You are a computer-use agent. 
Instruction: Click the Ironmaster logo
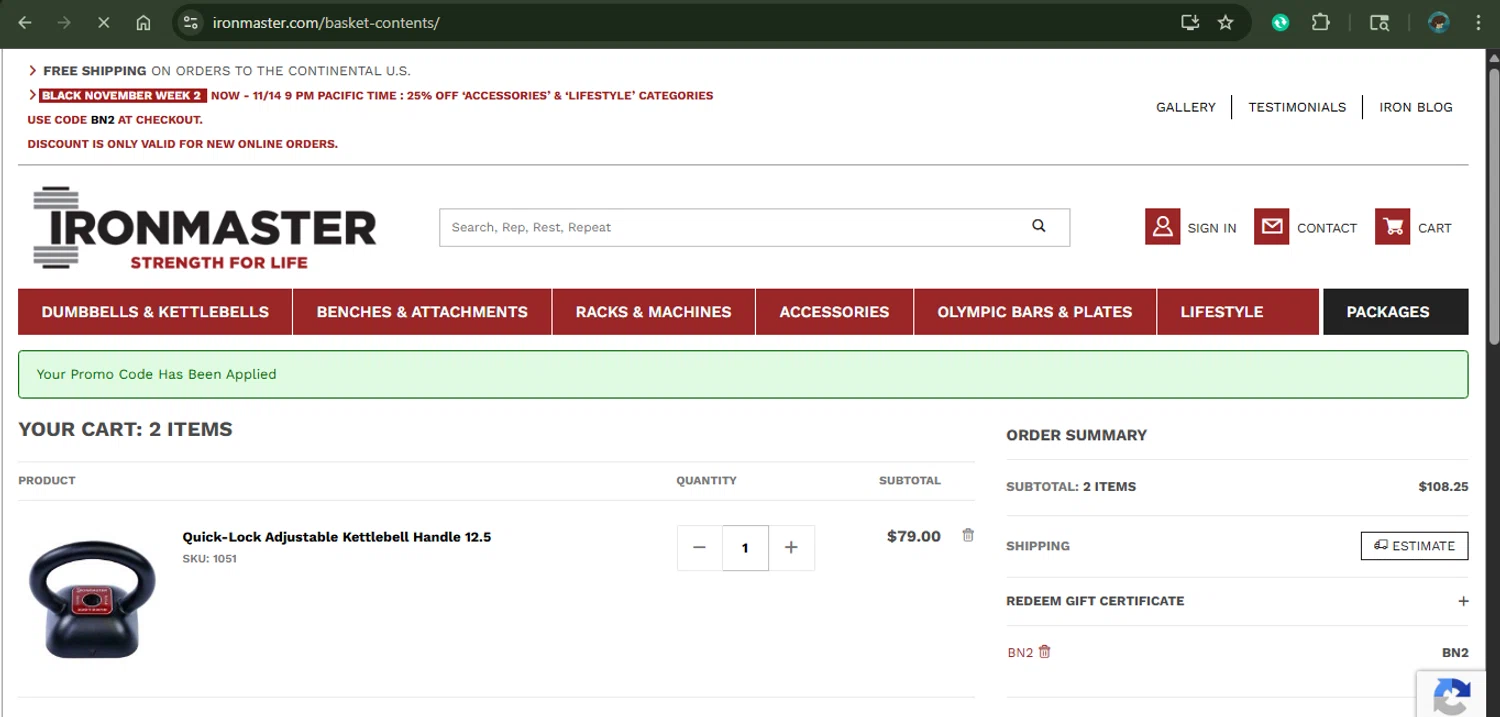(x=204, y=228)
